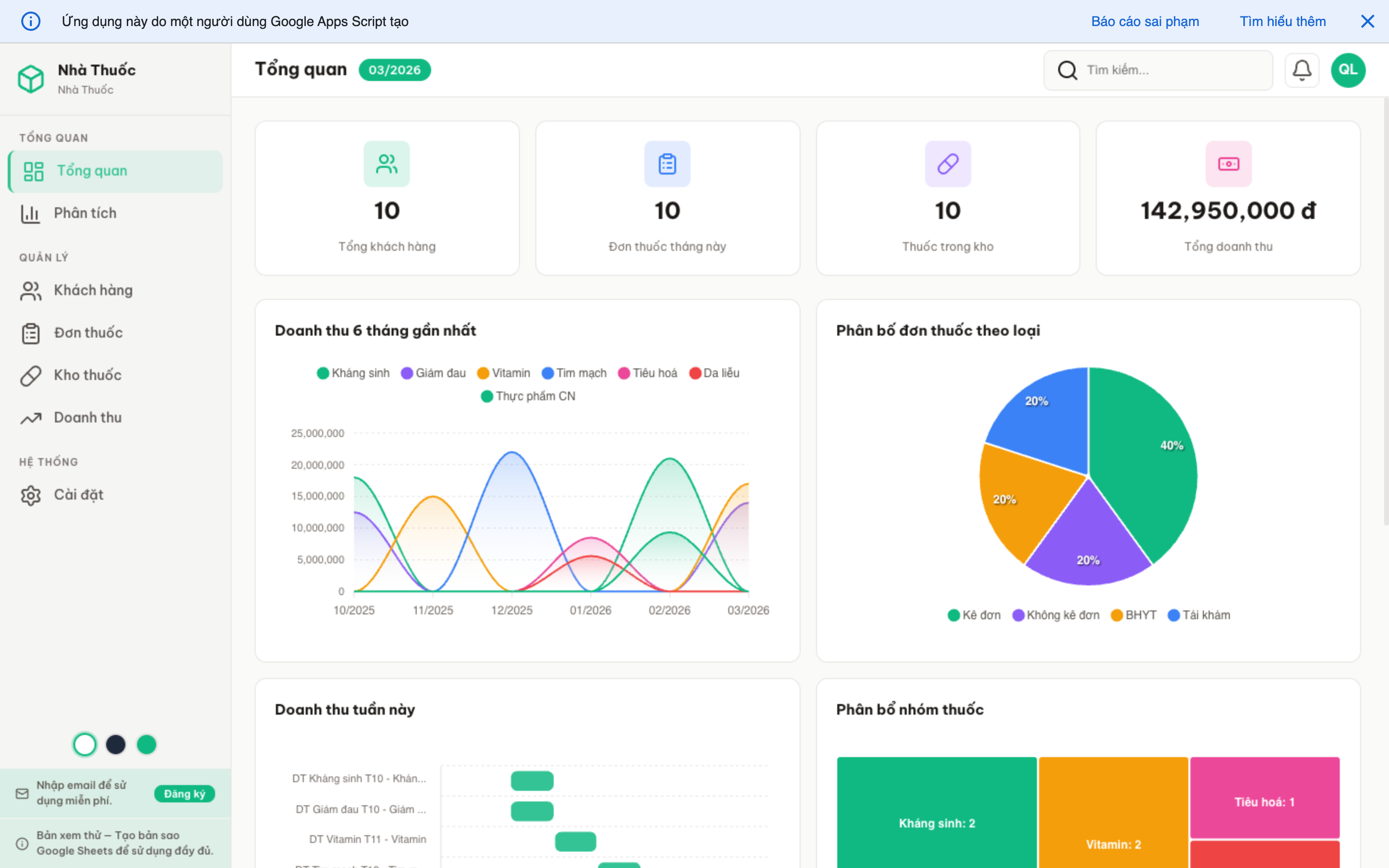Go to Kho thuốc sidebar item
The image size is (1389, 868).
pyautogui.click(x=87, y=375)
